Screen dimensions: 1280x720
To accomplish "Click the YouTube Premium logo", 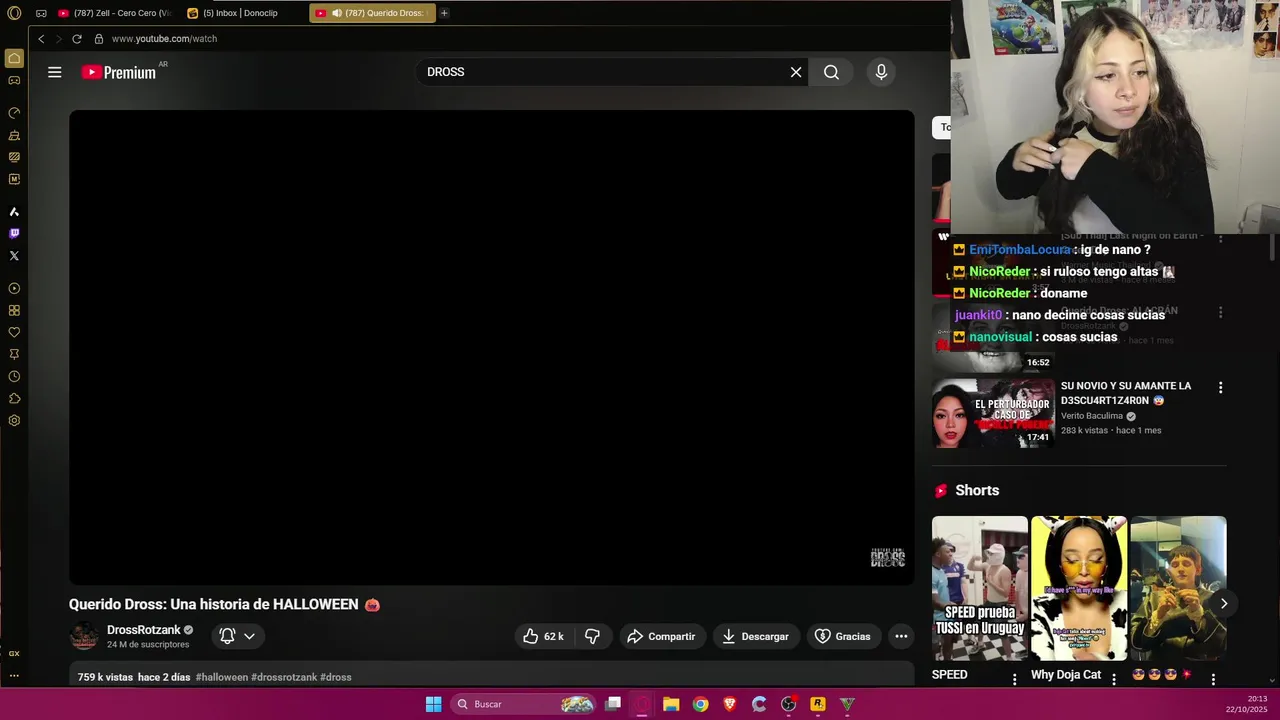I will click(x=119, y=72).
